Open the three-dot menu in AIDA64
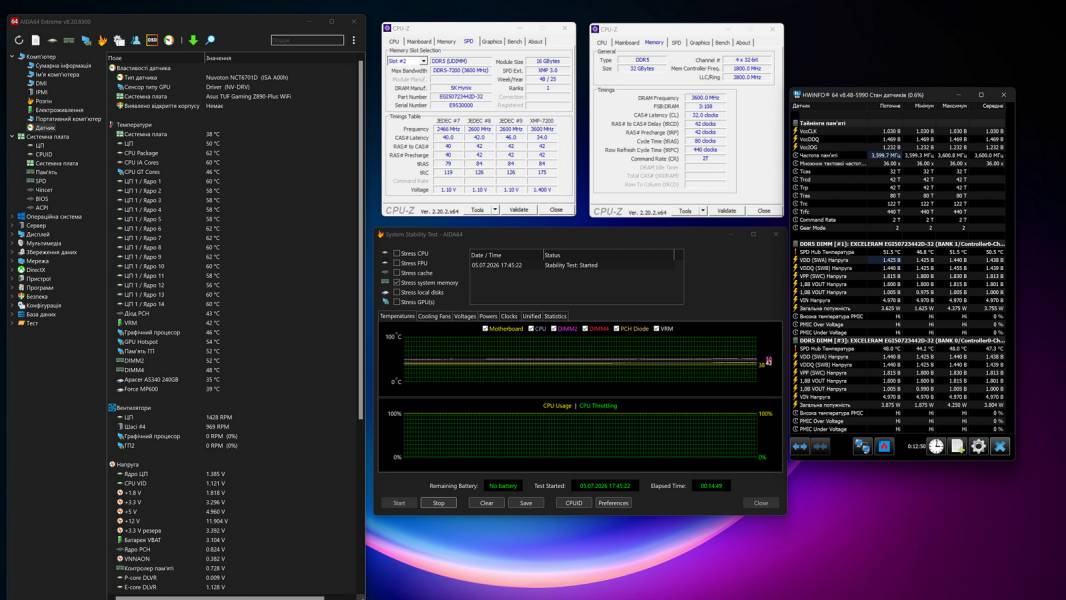Screen dimensions: 1066x600 [354, 41]
